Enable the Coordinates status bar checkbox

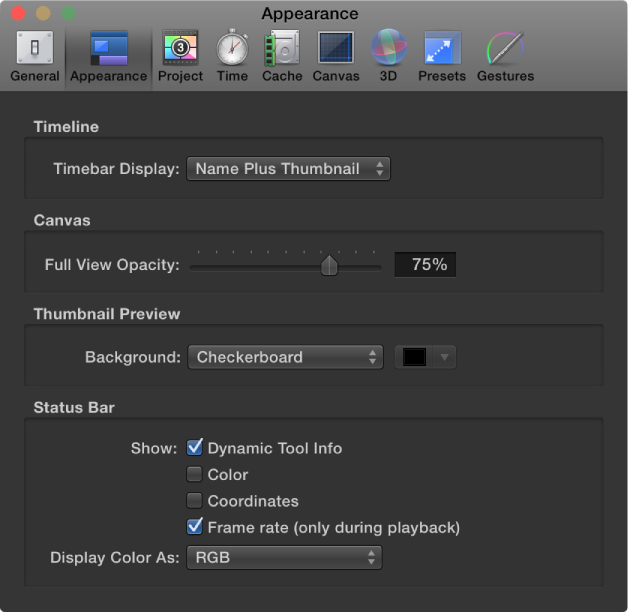195,501
